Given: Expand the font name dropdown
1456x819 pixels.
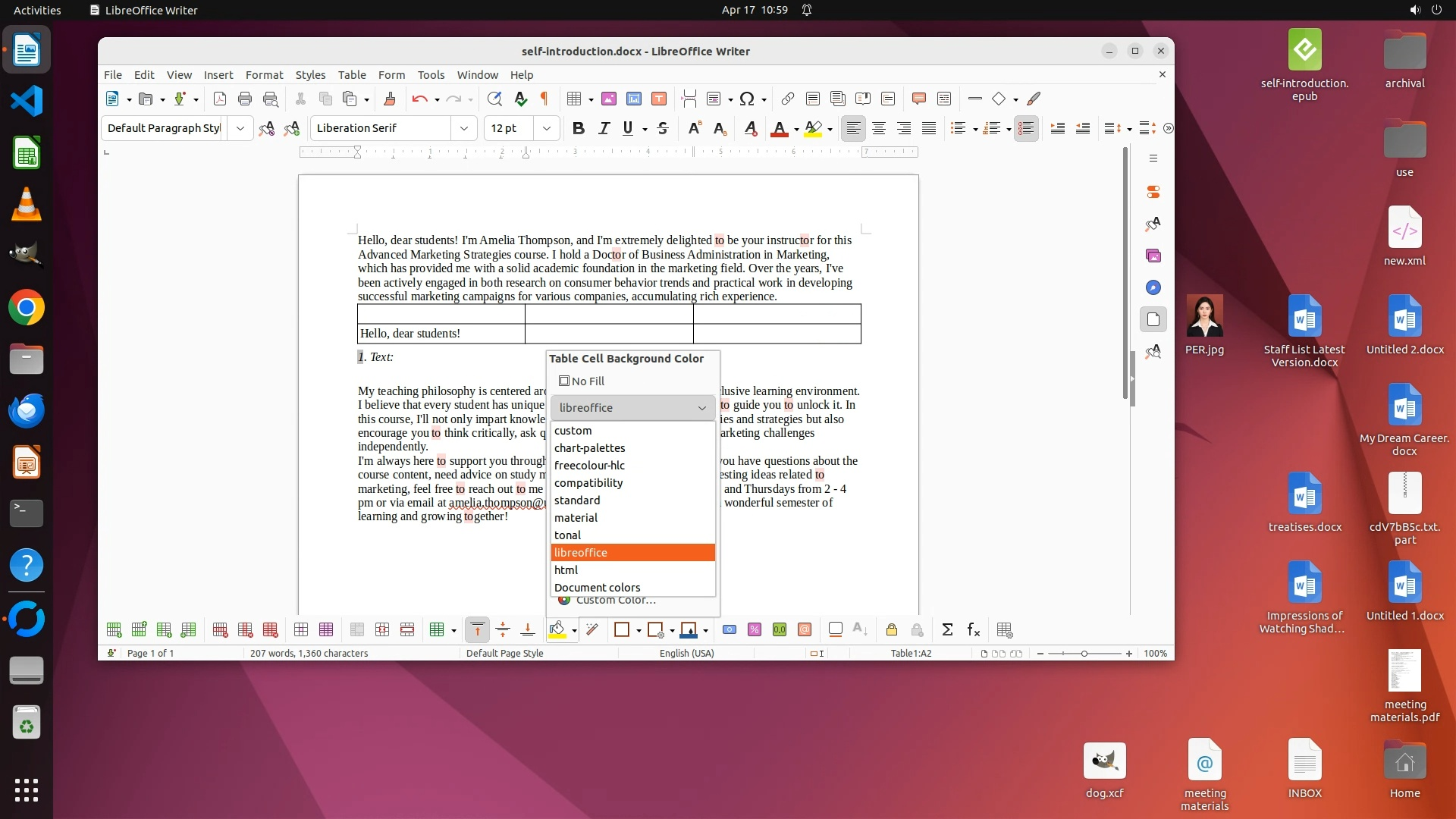Looking at the screenshot, I should pyautogui.click(x=463, y=128).
